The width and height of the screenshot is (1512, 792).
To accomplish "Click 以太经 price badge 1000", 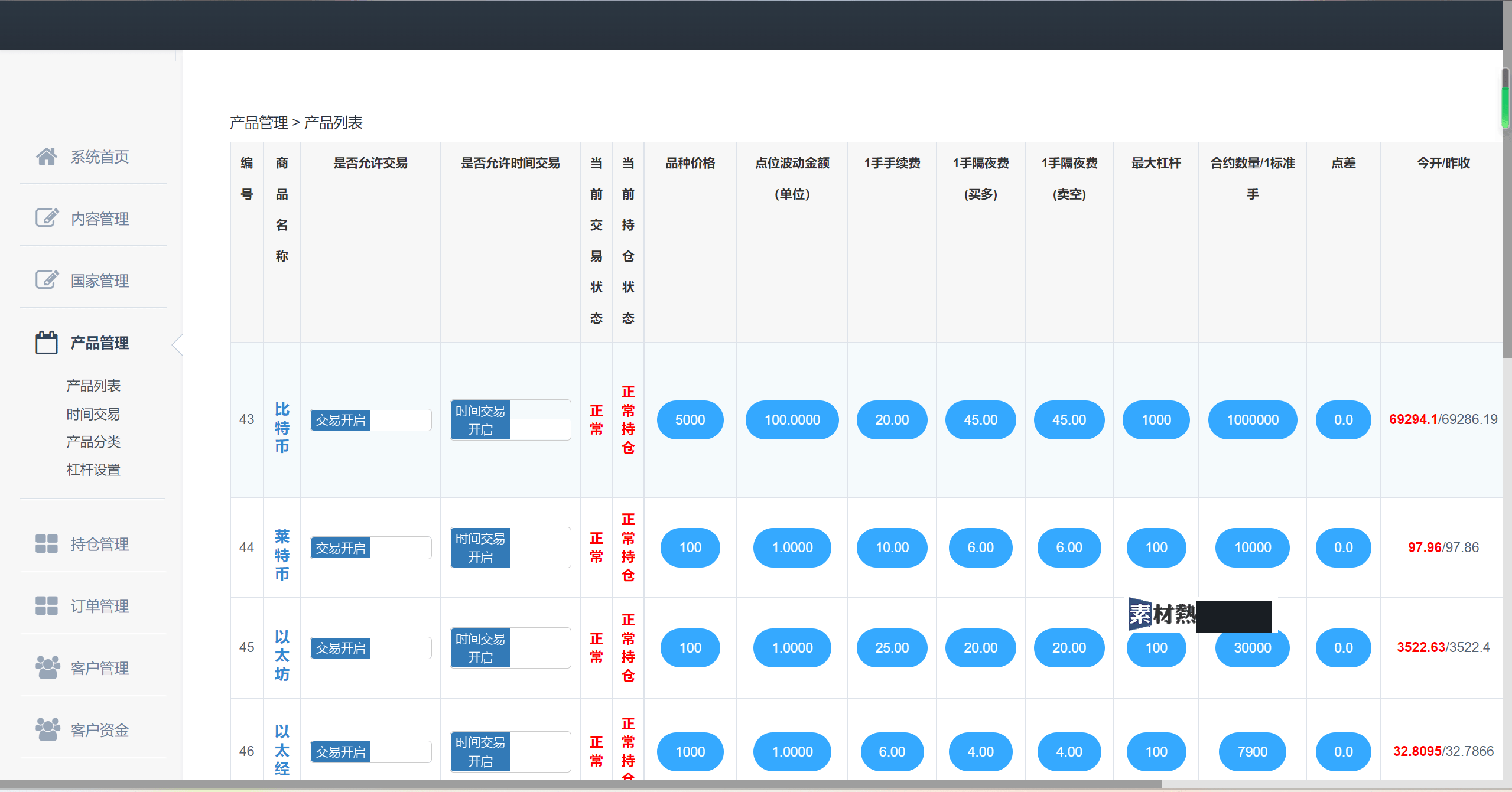I will (x=690, y=752).
